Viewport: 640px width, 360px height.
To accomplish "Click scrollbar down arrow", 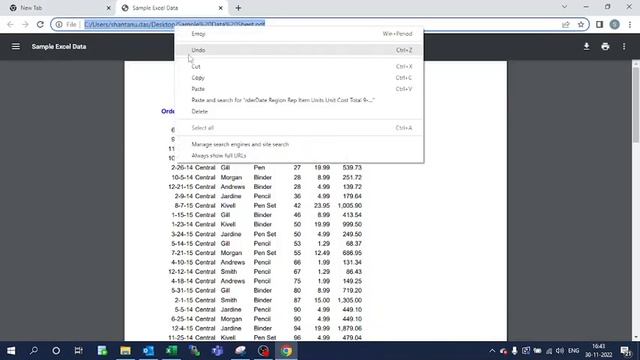I will tap(636, 338).
